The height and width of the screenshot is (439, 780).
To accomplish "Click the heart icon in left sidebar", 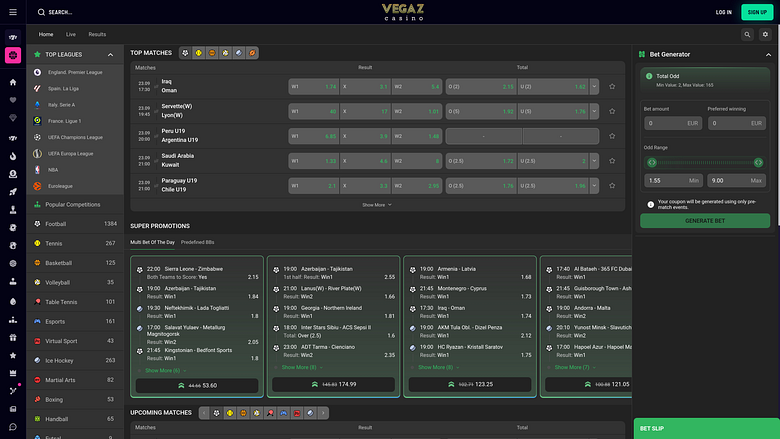I will click(13, 100).
